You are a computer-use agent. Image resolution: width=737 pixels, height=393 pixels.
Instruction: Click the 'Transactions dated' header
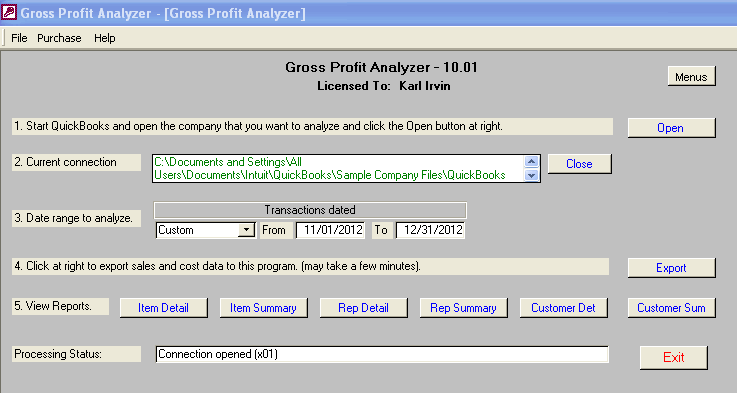(x=310, y=210)
